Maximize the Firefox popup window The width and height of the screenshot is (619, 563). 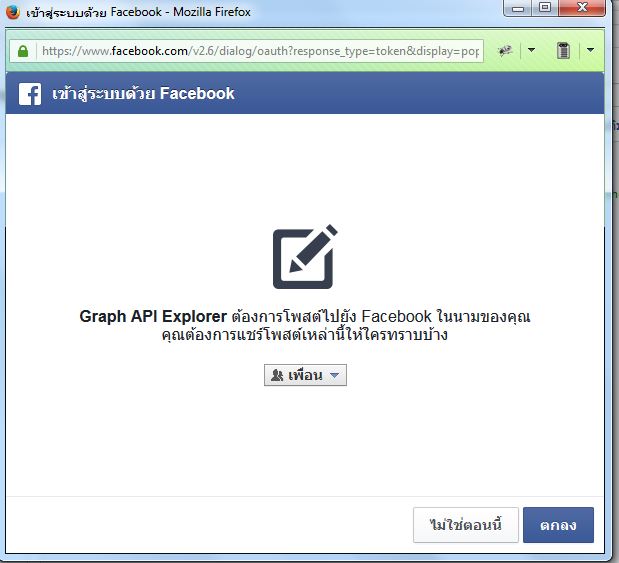click(x=545, y=8)
